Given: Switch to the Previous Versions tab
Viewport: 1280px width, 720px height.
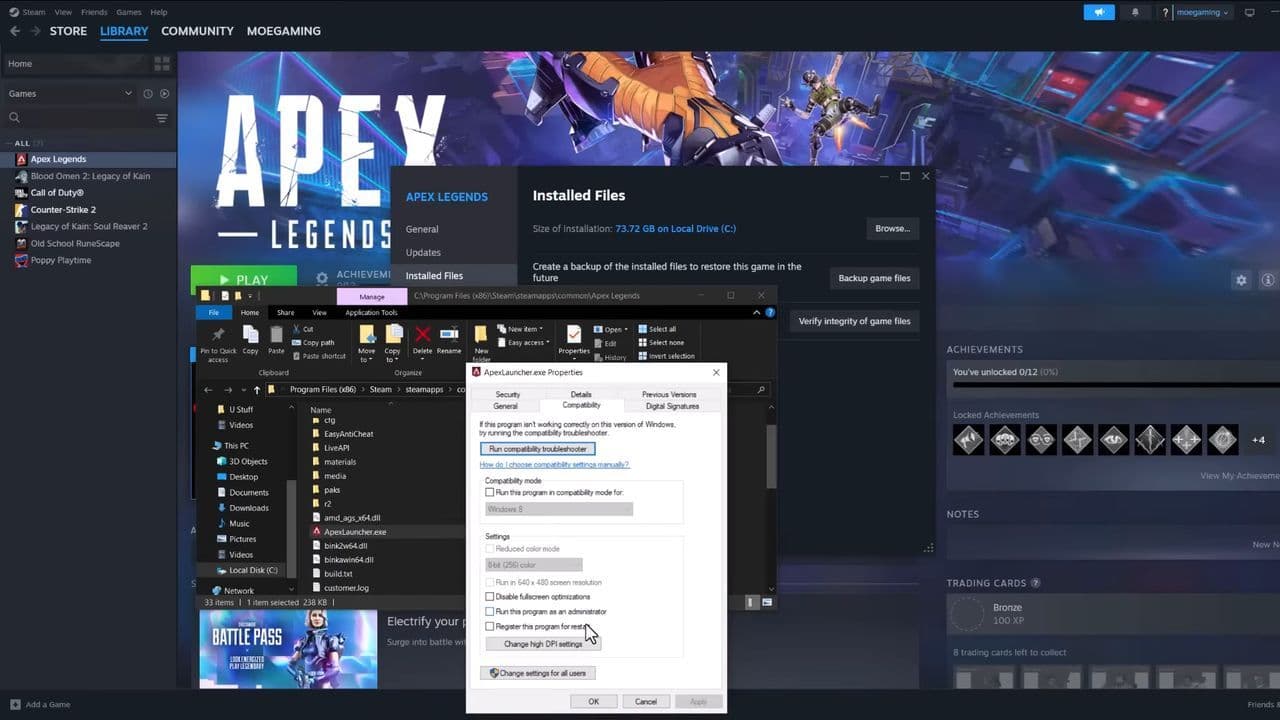Looking at the screenshot, I should coord(668,394).
